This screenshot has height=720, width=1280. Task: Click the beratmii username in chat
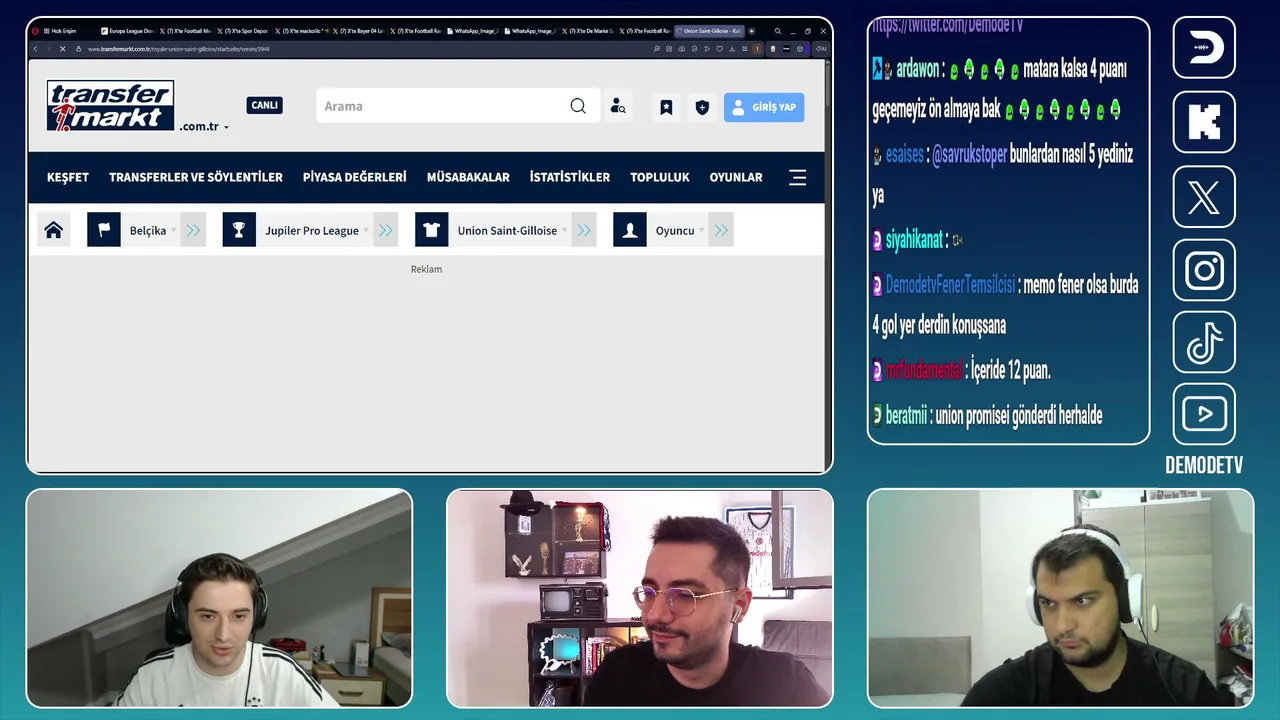click(x=906, y=416)
